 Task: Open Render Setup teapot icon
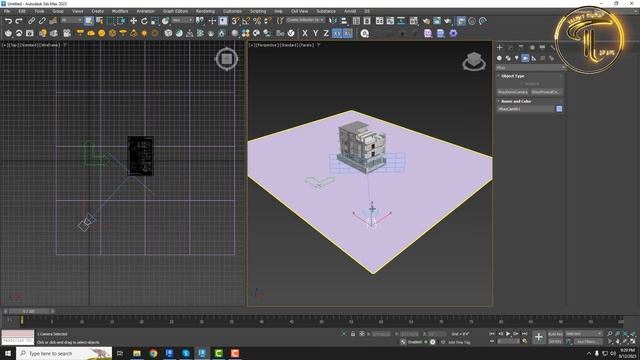click(x=426, y=21)
